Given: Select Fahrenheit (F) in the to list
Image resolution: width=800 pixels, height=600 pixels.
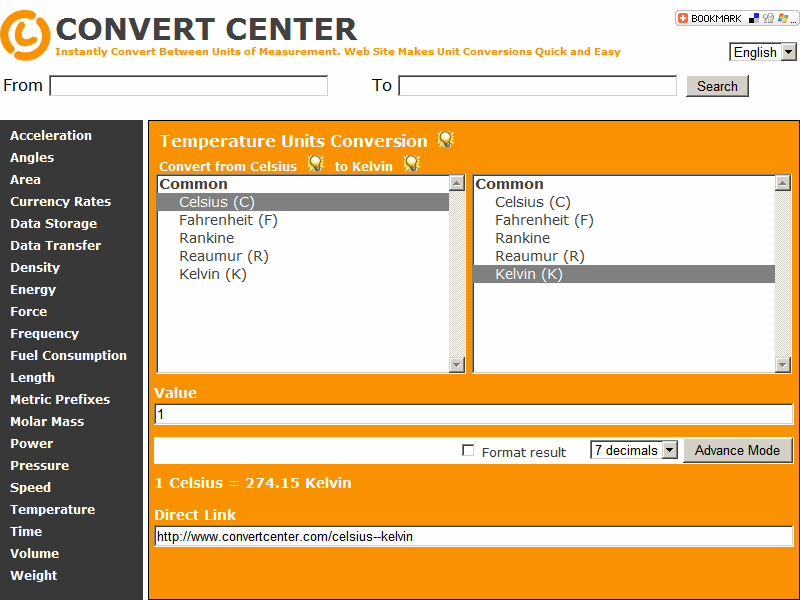Looking at the screenshot, I should 624,220.
